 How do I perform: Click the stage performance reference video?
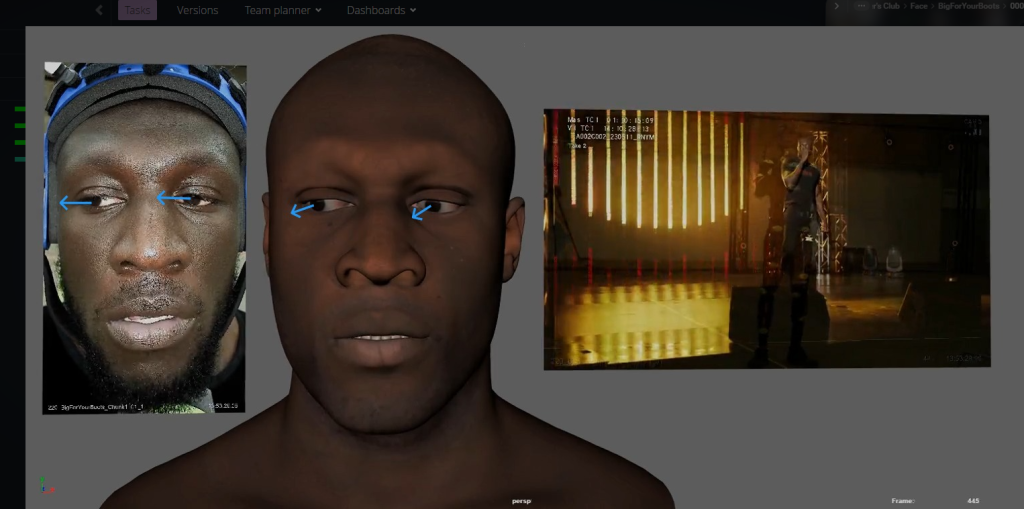coord(767,239)
